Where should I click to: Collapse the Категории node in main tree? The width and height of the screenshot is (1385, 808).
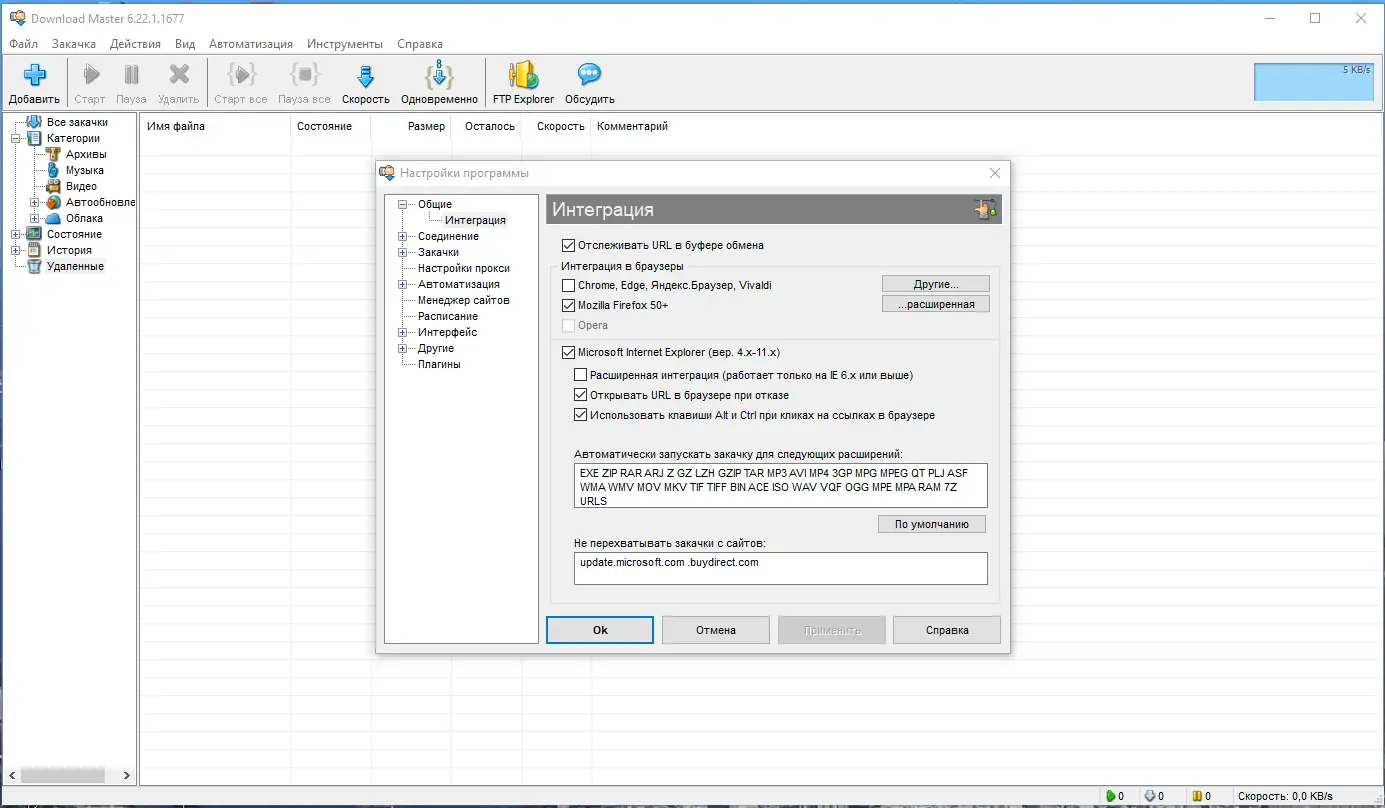[x=16, y=138]
